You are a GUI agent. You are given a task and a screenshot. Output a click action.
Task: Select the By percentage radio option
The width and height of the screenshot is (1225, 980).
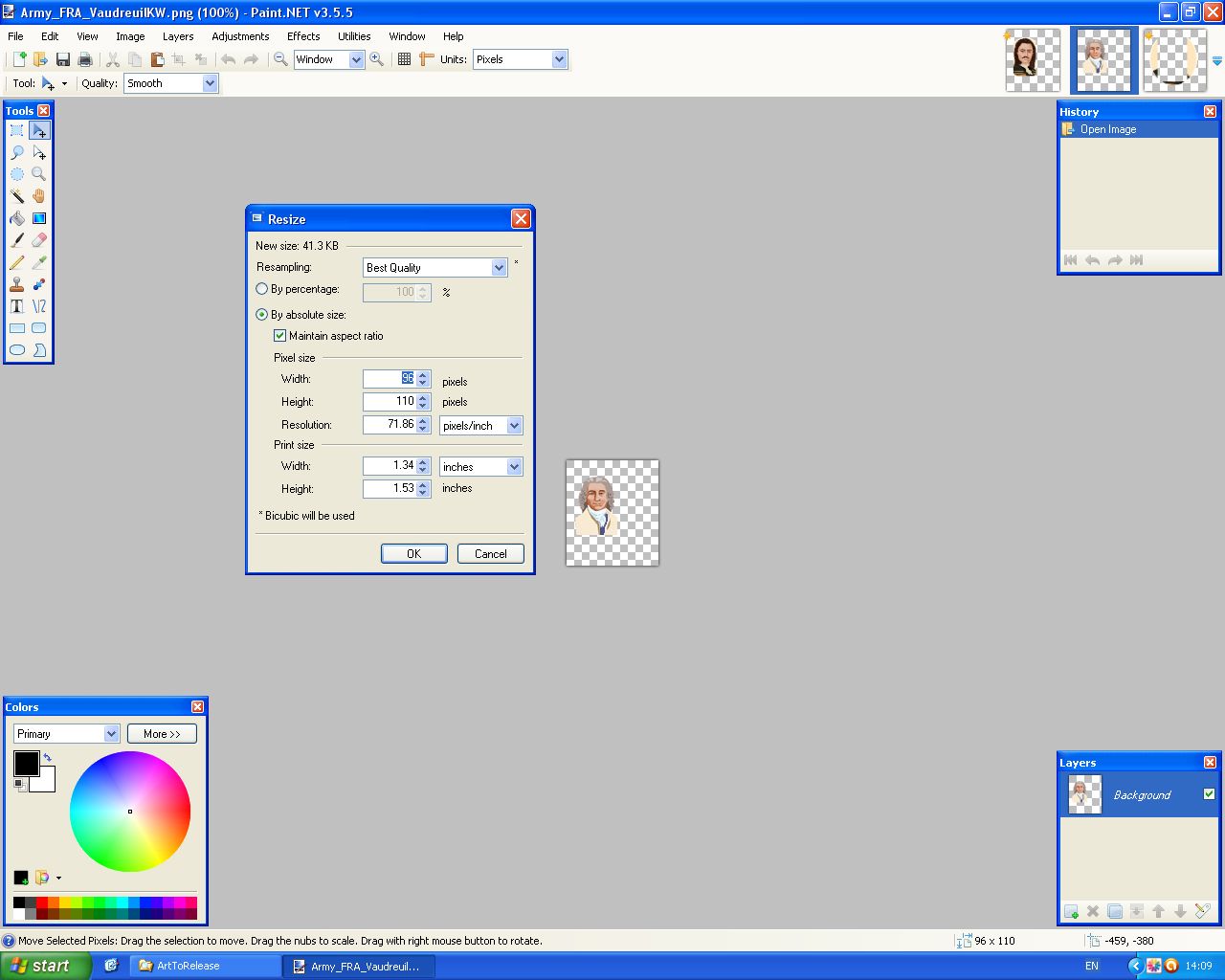coord(262,289)
